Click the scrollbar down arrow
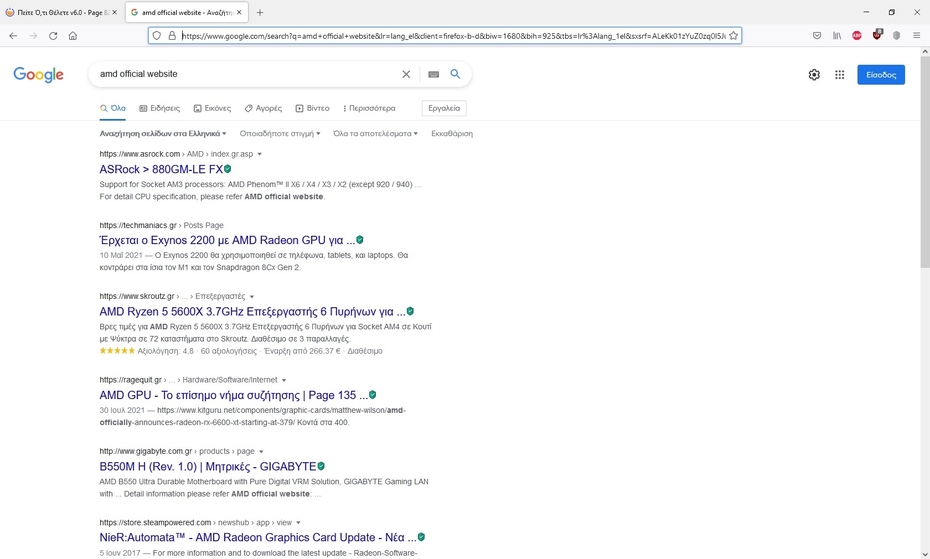Screen dimensions: 930x559 (x=925, y=554)
